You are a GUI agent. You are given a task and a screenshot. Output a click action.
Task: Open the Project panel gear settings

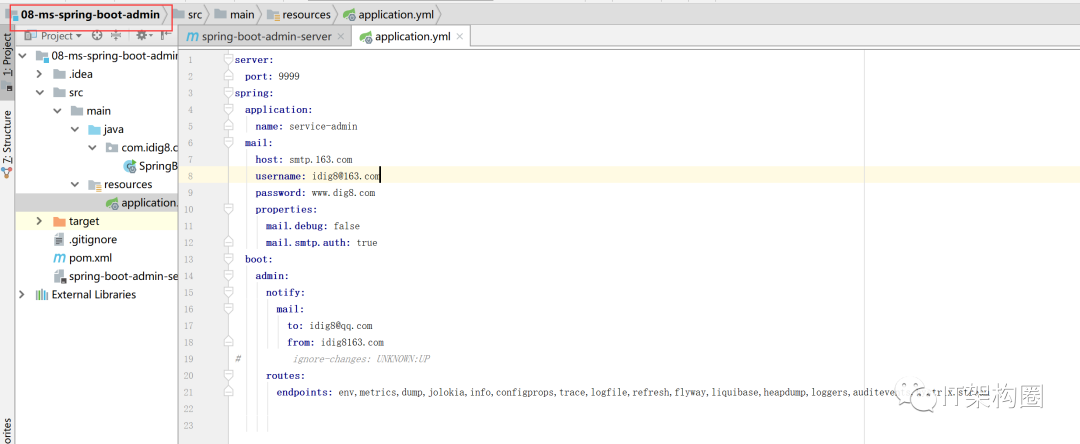click(x=142, y=35)
